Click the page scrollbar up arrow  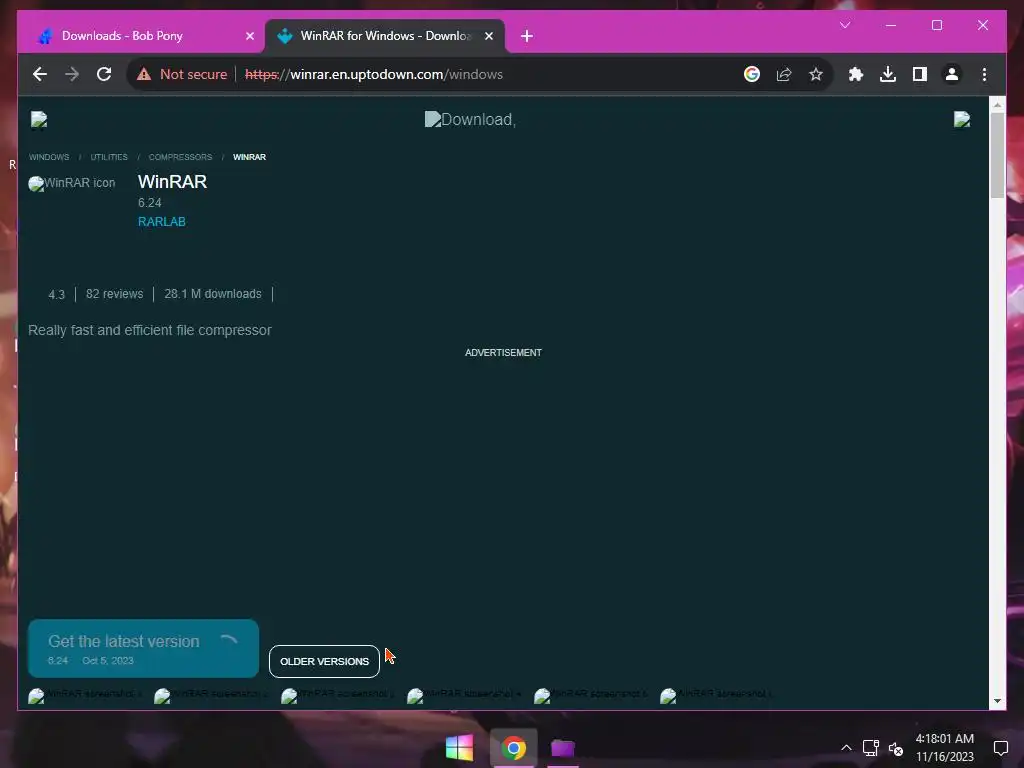997,104
